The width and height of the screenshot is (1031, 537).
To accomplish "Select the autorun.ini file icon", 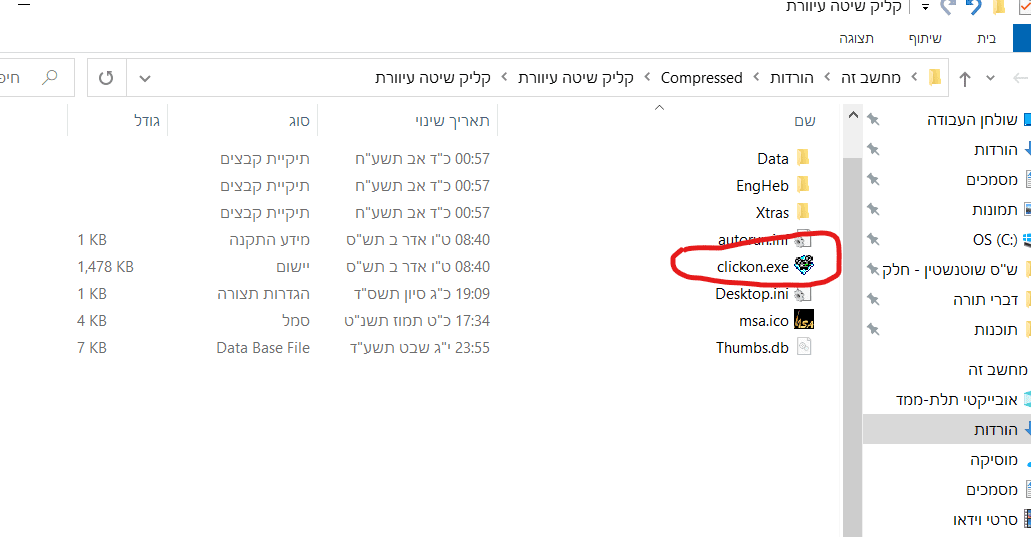I will [803, 239].
